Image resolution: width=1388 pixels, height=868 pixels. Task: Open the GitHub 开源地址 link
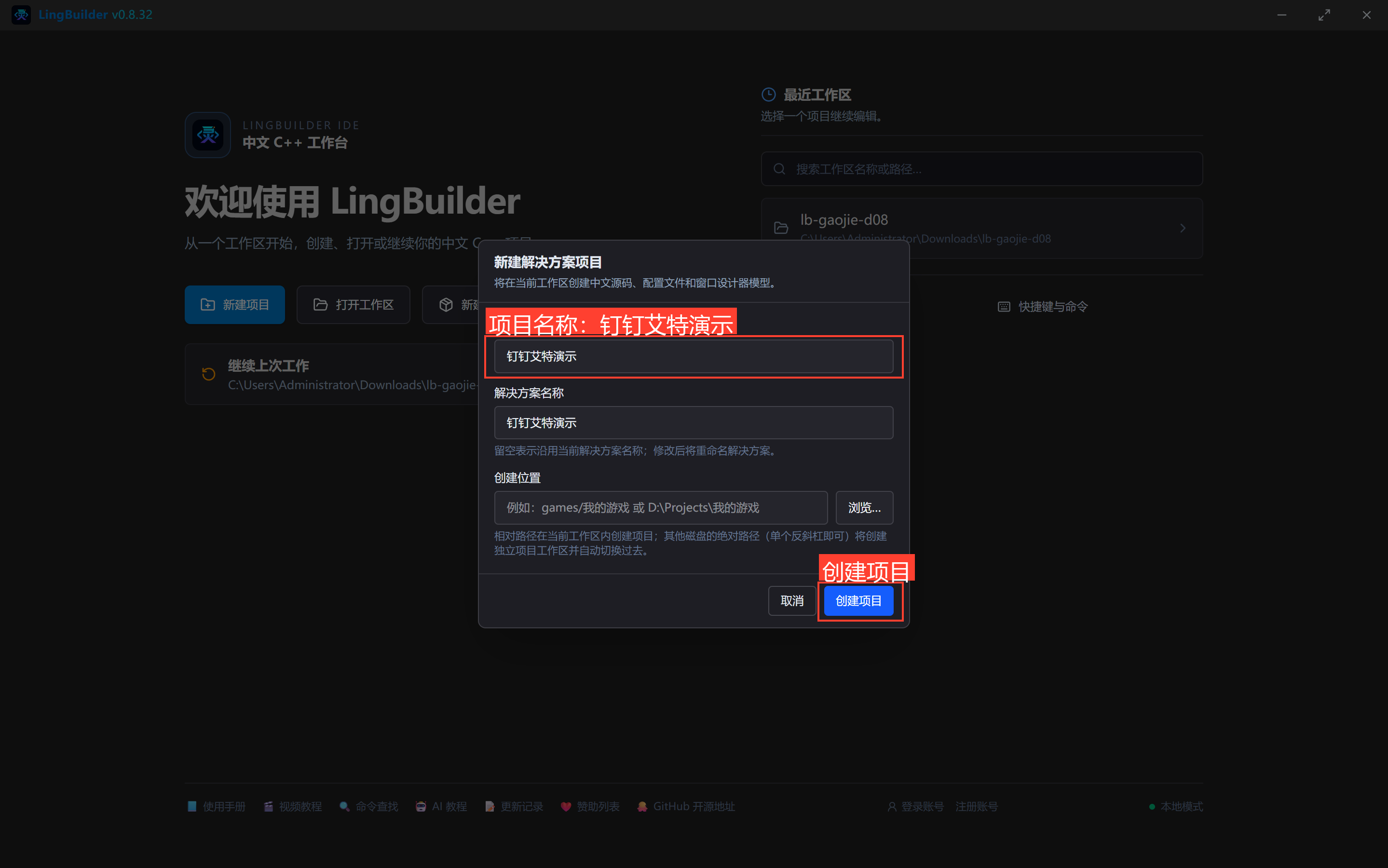pyautogui.click(x=686, y=807)
